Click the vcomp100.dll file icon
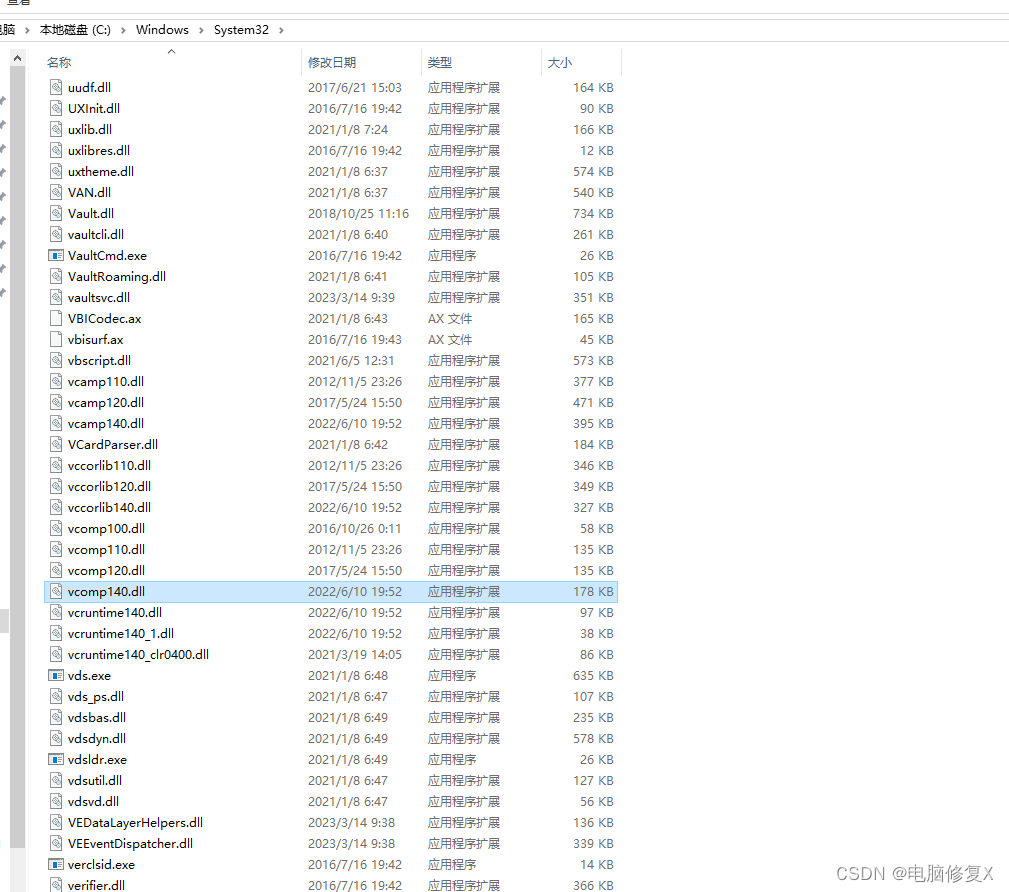This screenshot has height=892, width=1009. 56,528
